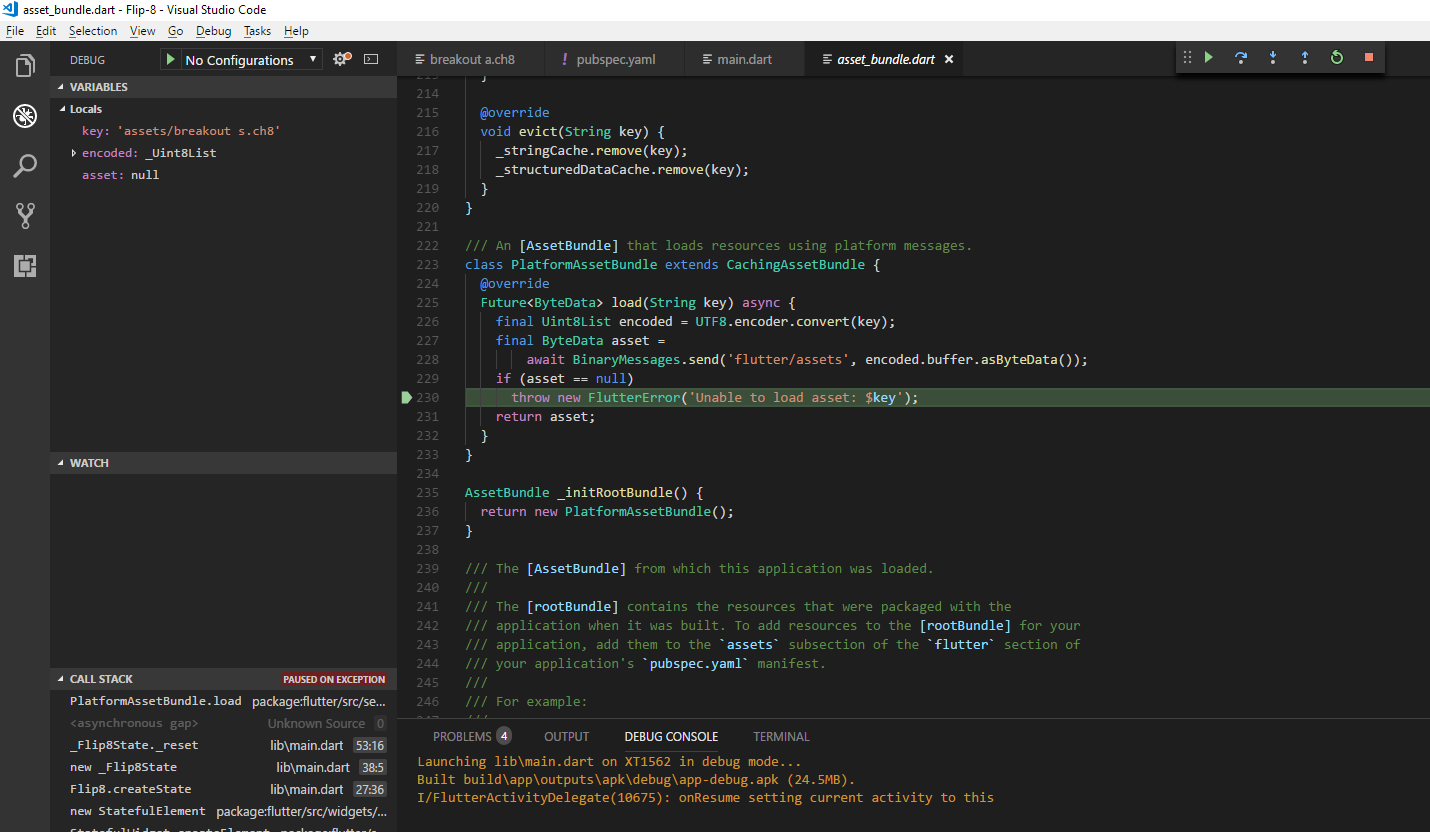This screenshot has height=832, width=1430.
Task: Click the Step Out icon
Action: coord(1305,57)
